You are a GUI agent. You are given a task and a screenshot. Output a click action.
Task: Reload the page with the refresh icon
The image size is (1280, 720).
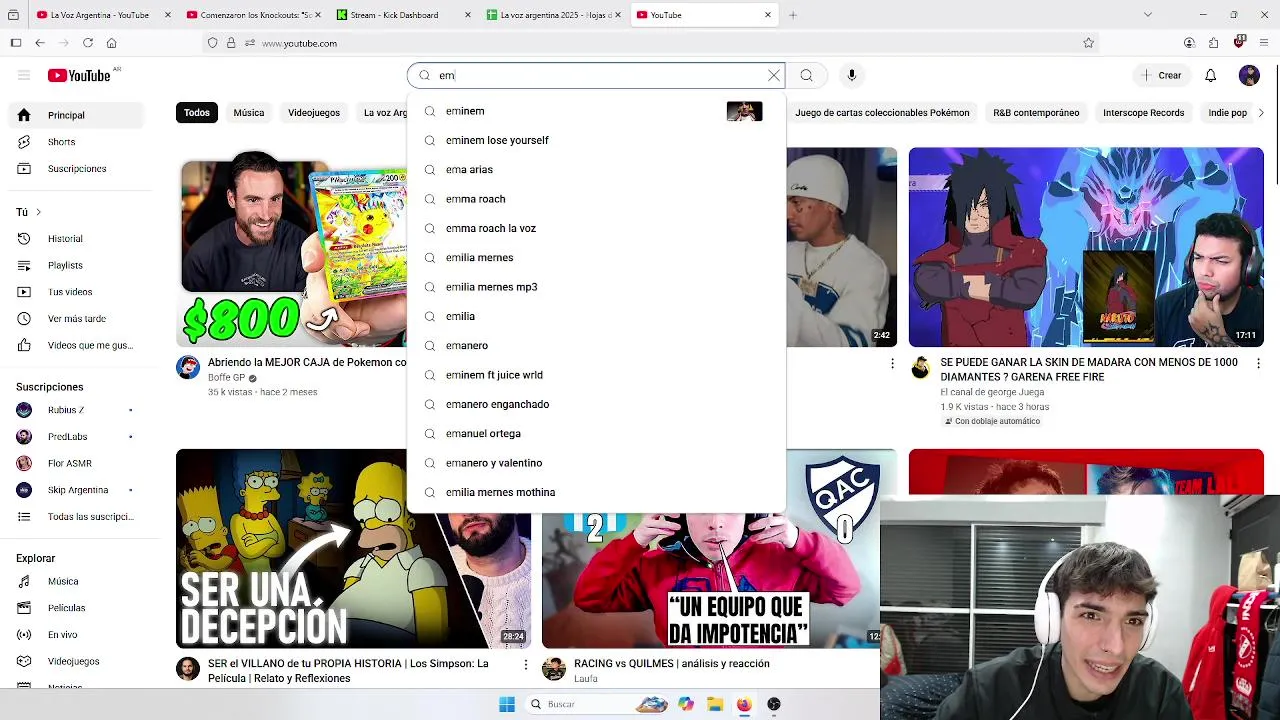pyautogui.click(x=88, y=43)
